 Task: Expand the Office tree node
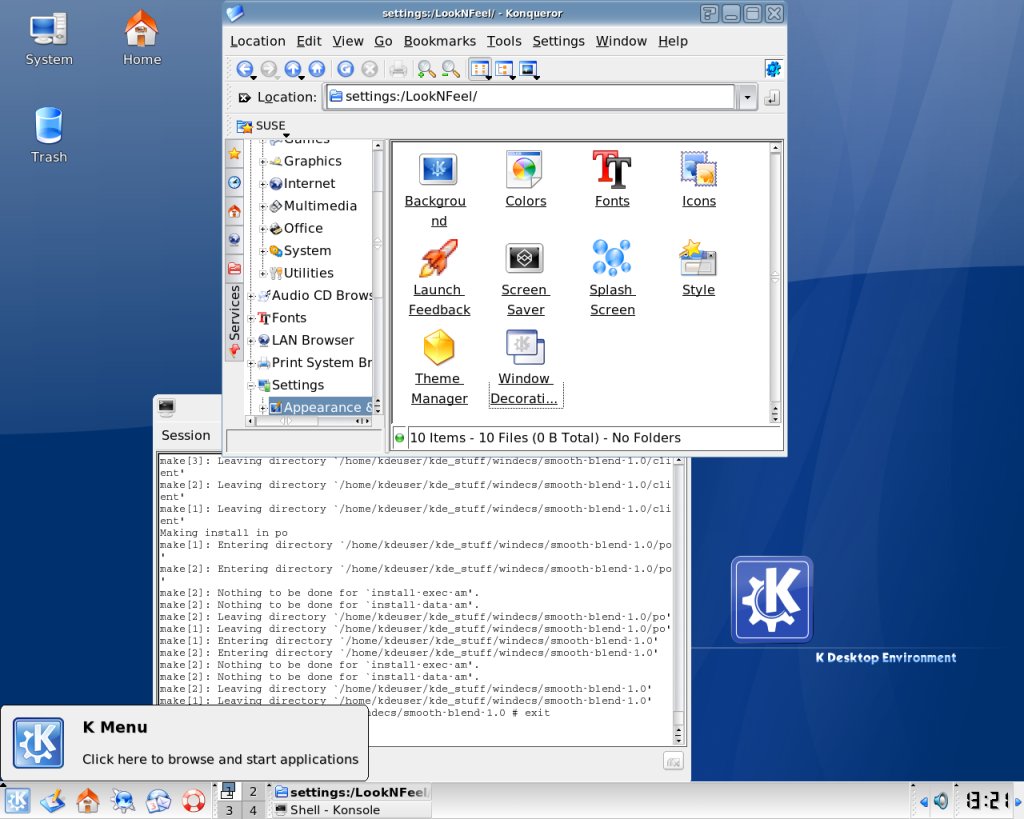coord(263,229)
